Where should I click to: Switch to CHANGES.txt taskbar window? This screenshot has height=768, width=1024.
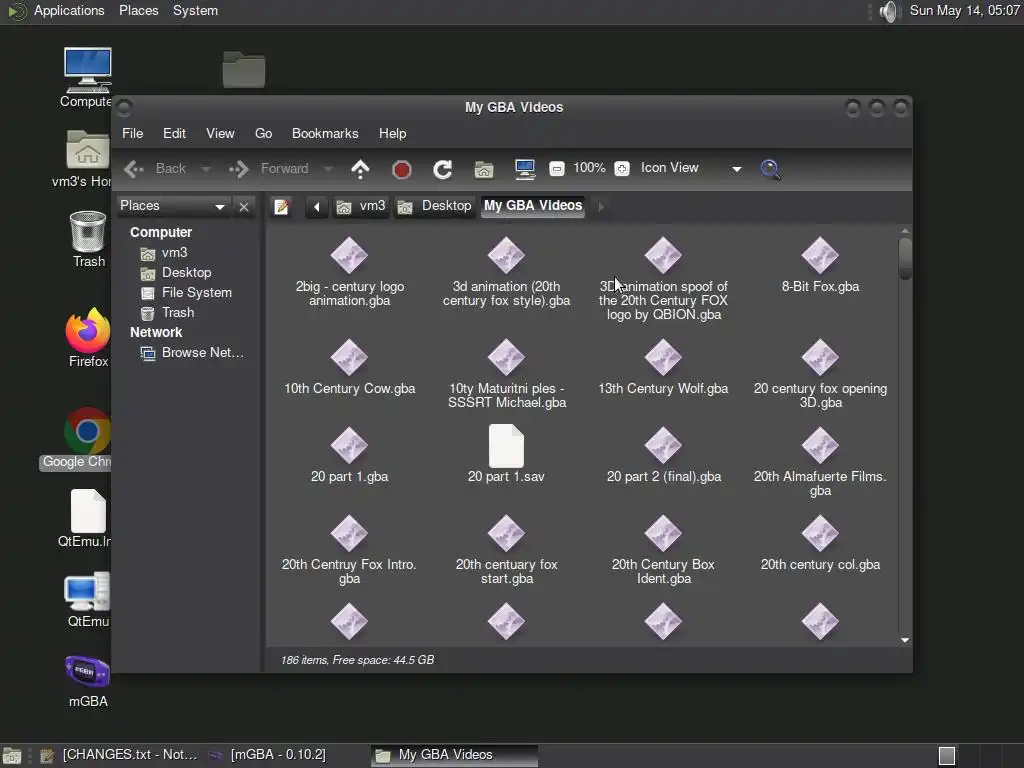tap(118, 755)
